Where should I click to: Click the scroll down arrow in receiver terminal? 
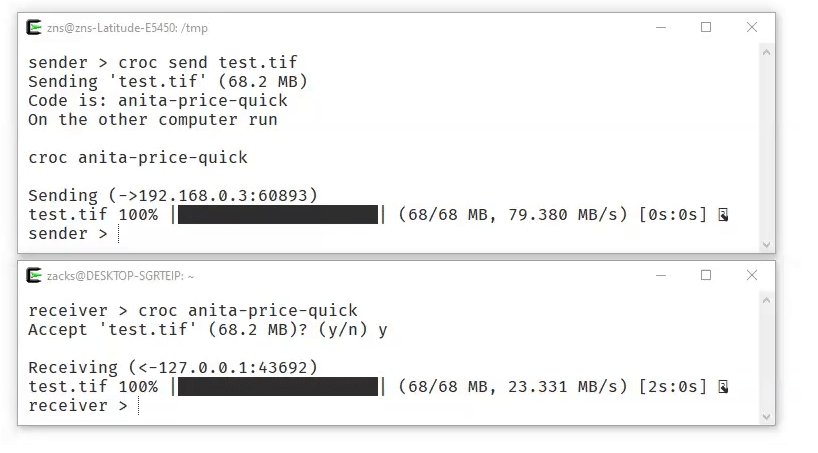766,416
